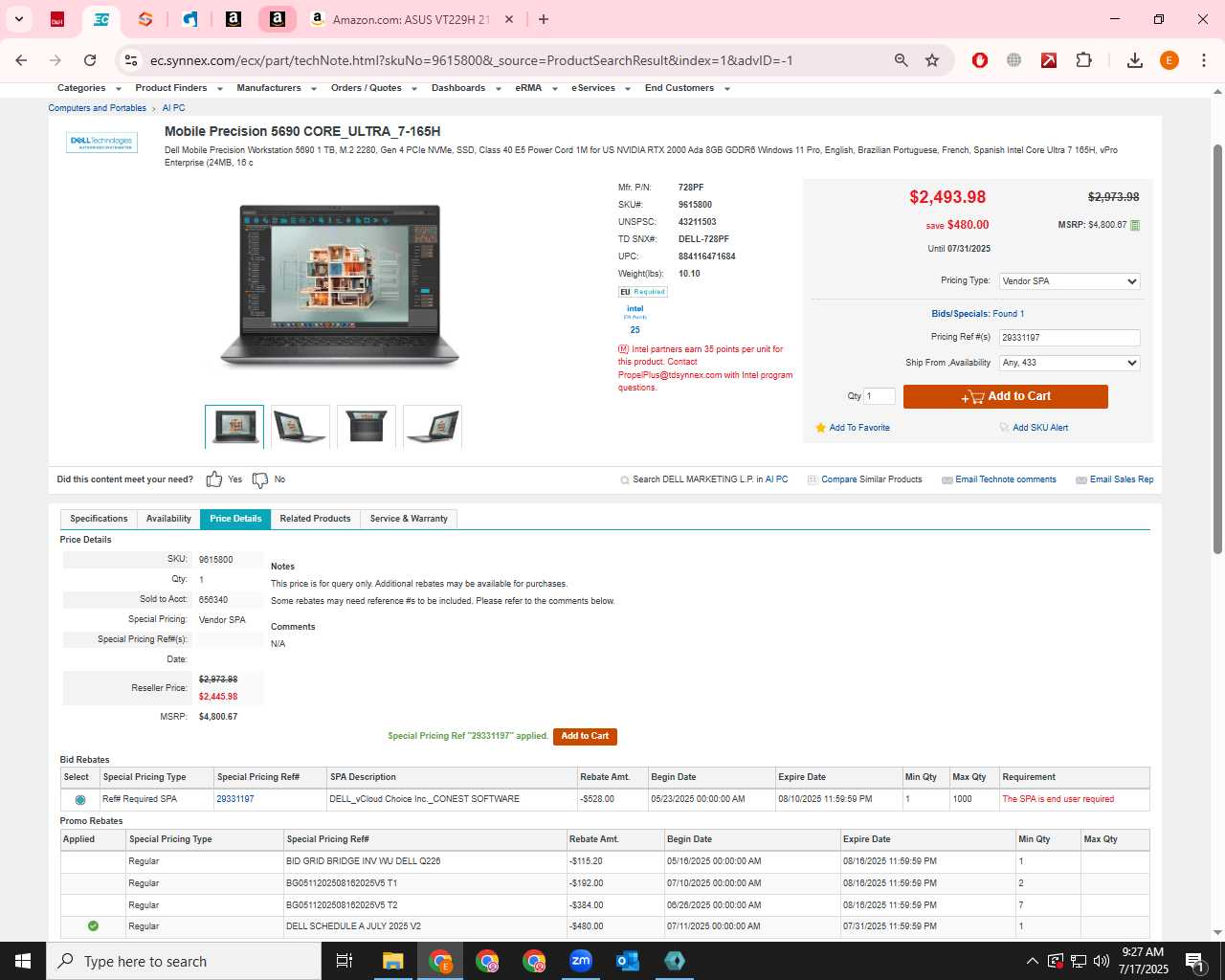Click the Windows taskbar search box
The width and height of the screenshot is (1225, 980).
[183, 961]
